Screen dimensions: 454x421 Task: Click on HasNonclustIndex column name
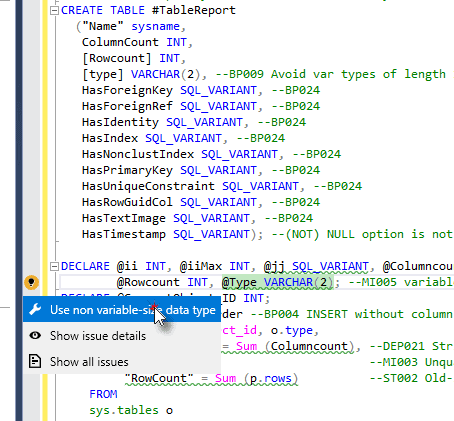coord(138,154)
